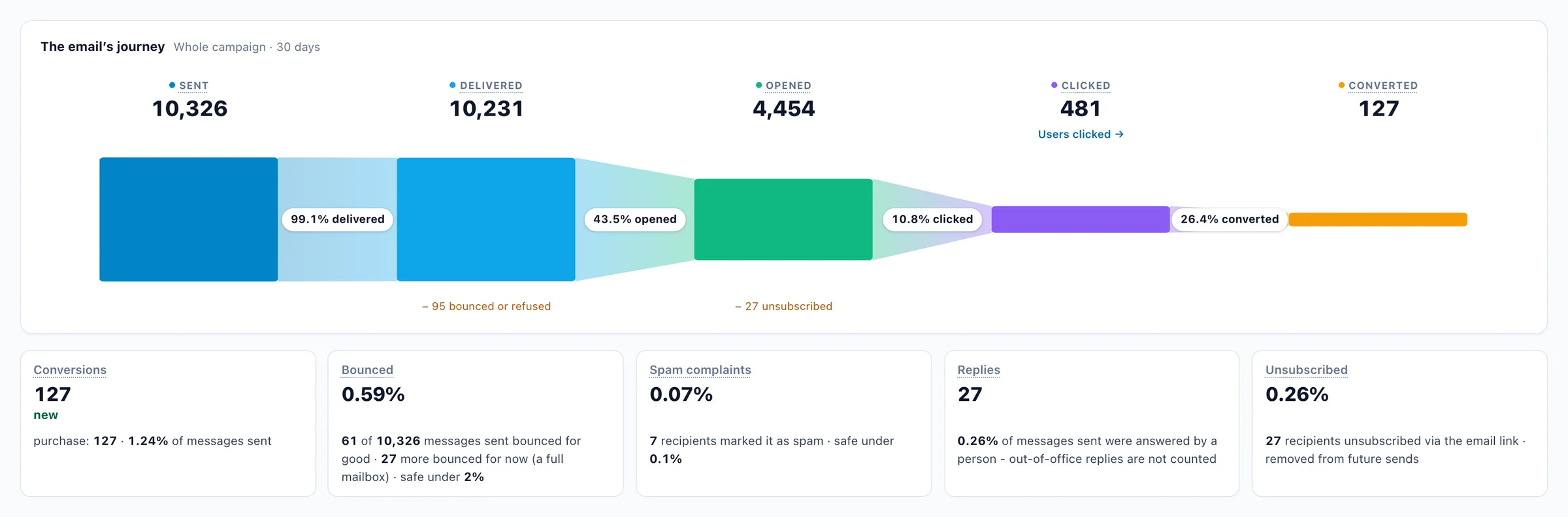Click the OPENED stage label
Screen dimensions: 1568x517
coord(789,86)
